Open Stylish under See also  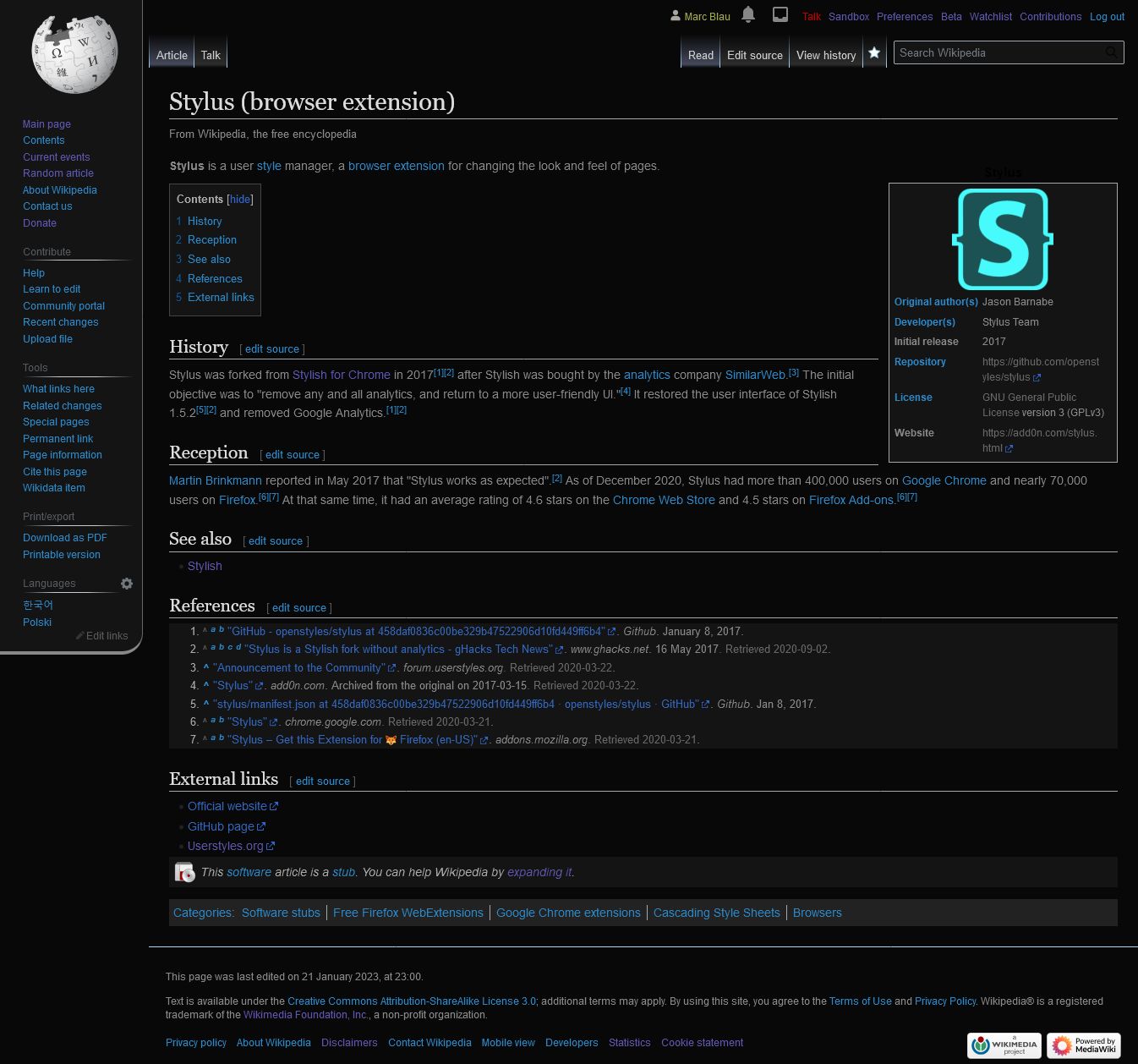[x=205, y=567]
